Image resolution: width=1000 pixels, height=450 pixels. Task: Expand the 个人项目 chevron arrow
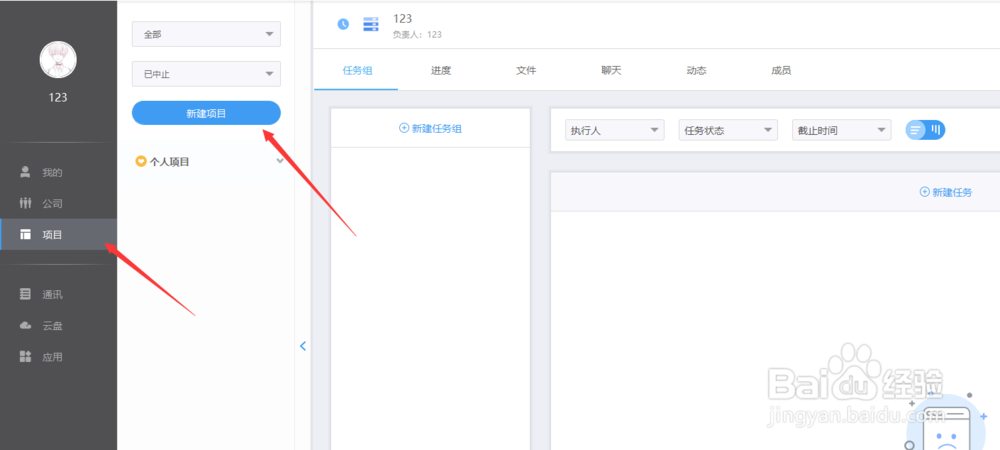coord(279,161)
